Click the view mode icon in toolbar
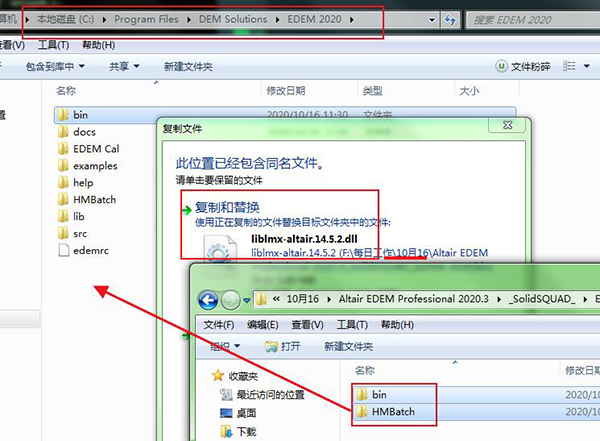This screenshot has width=600, height=441. (x=569, y=66)
